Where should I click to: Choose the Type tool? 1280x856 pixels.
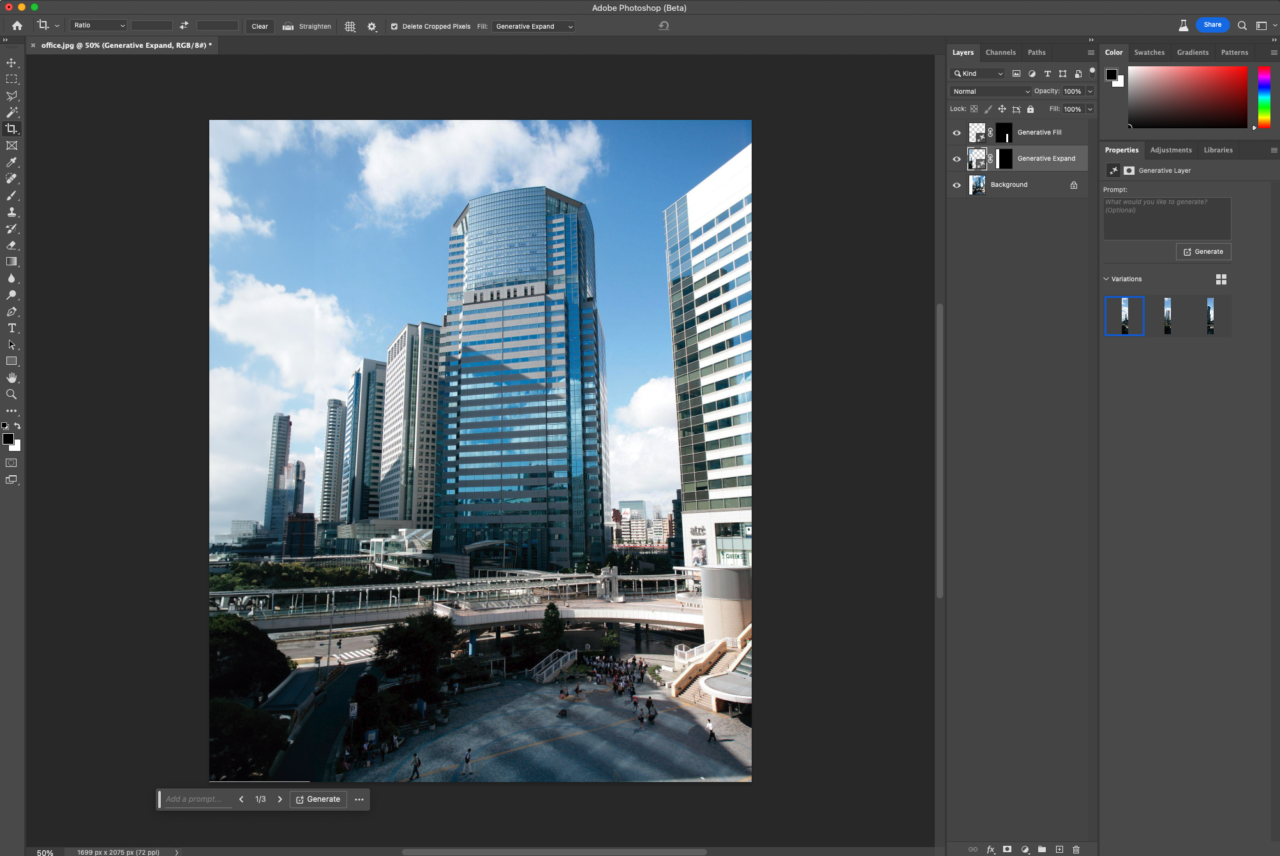click(x=11, y=327)
